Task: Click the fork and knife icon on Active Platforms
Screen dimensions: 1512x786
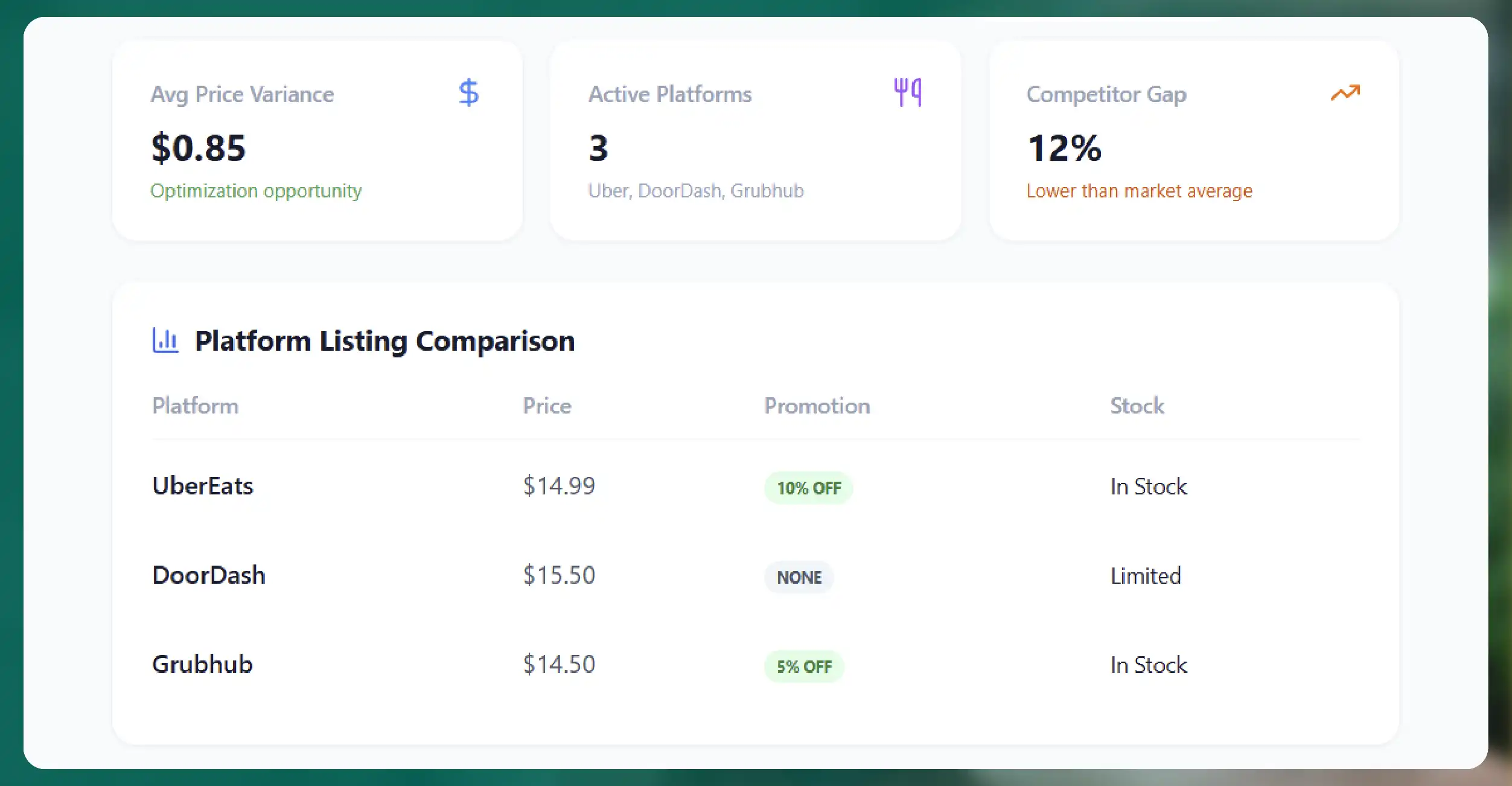Action: 908,92
